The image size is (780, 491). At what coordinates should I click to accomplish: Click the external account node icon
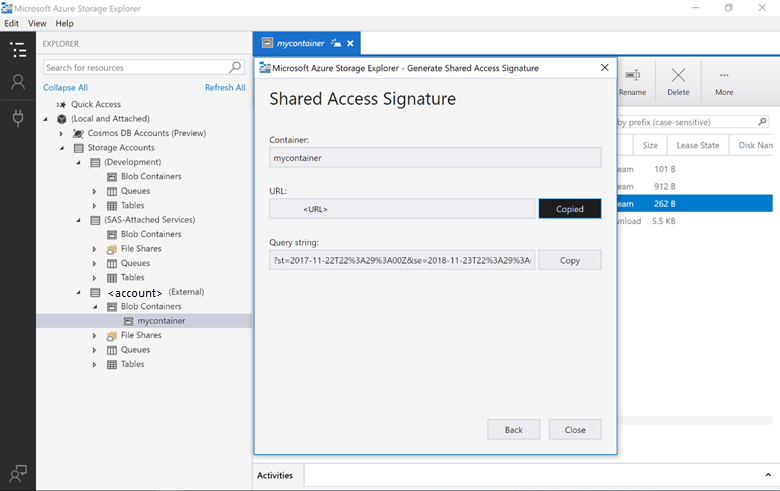tap(95, 293)
